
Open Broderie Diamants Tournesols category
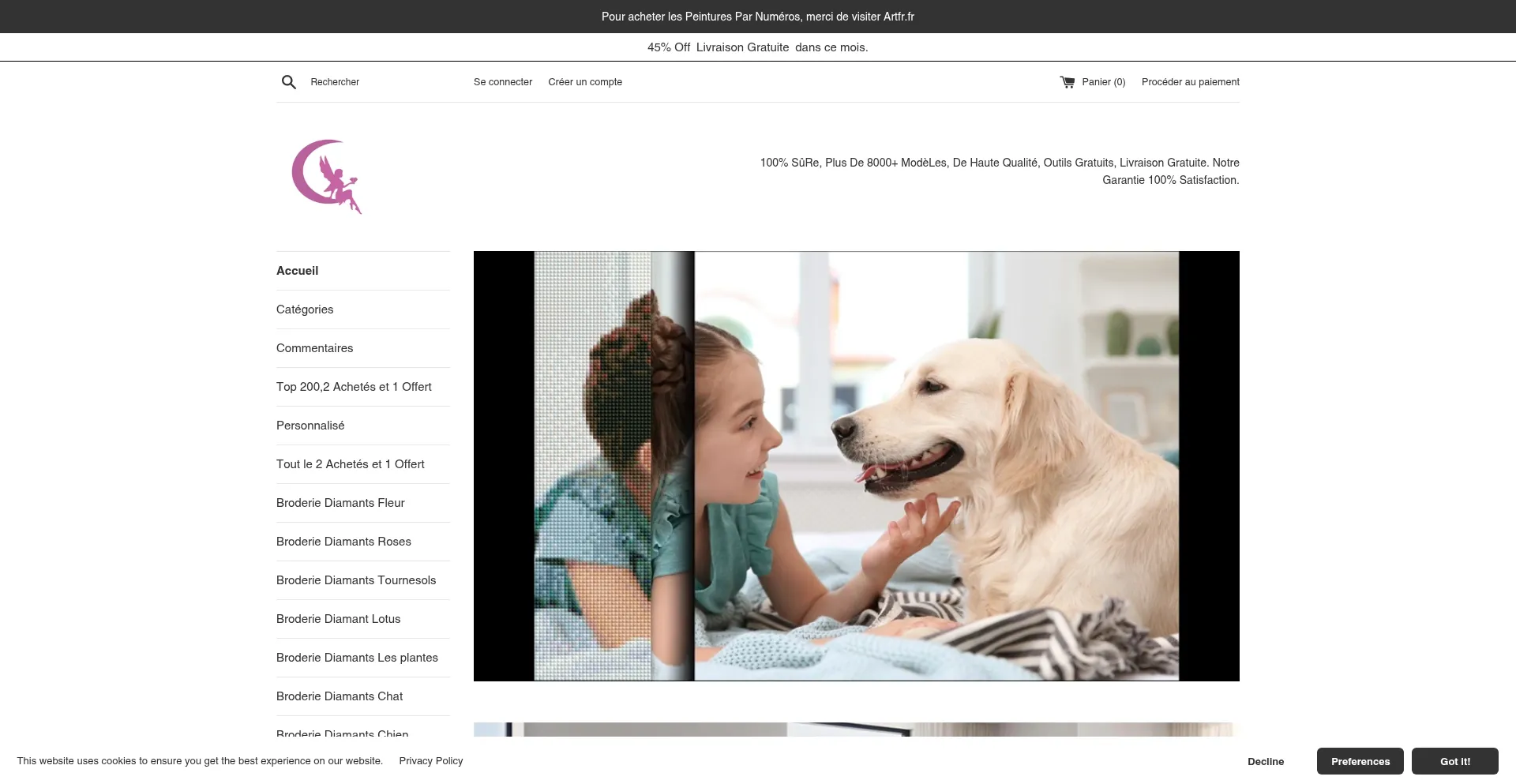click(356, 580)
